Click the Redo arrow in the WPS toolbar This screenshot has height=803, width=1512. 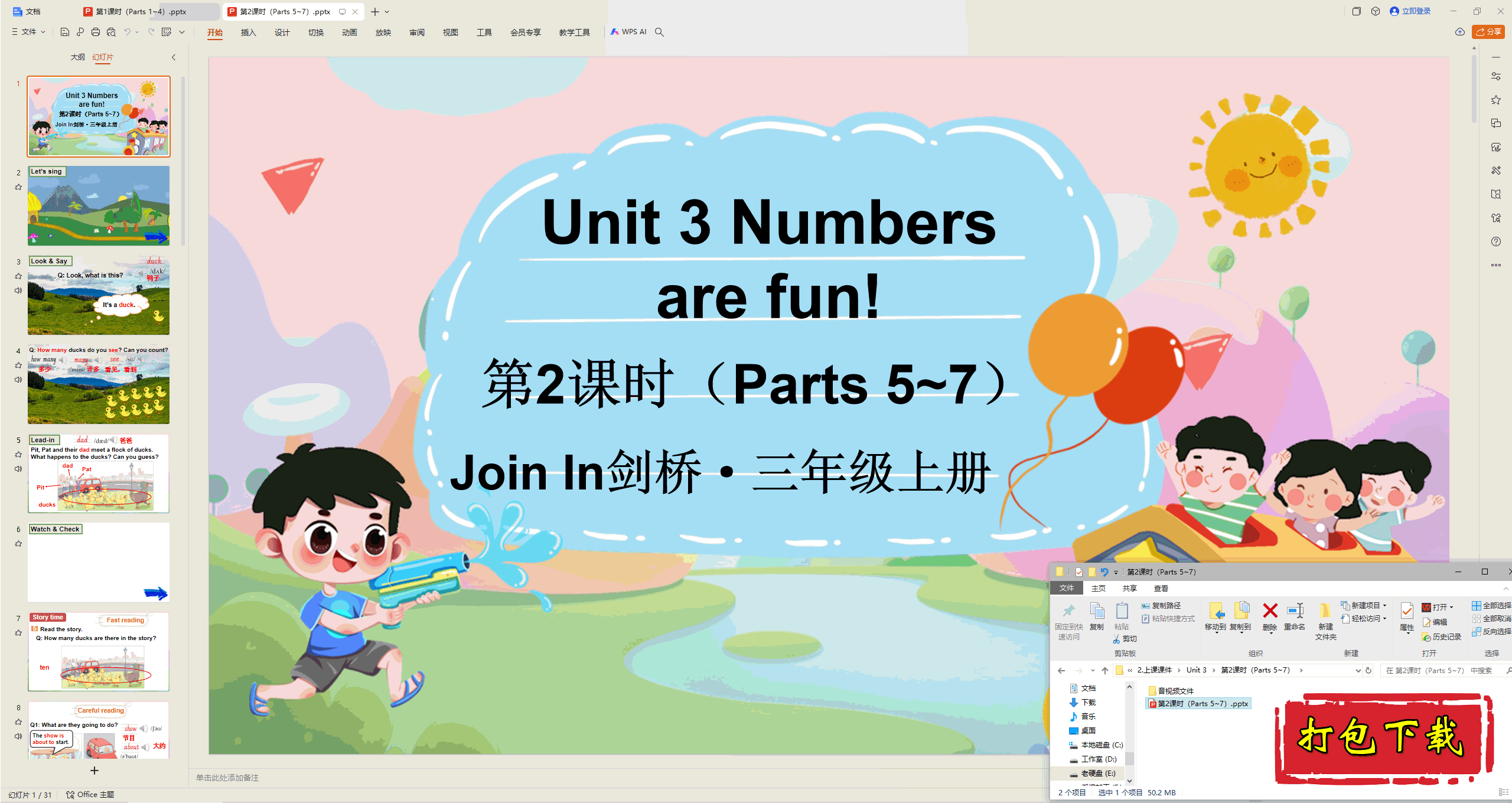click(x=151, y=32)
